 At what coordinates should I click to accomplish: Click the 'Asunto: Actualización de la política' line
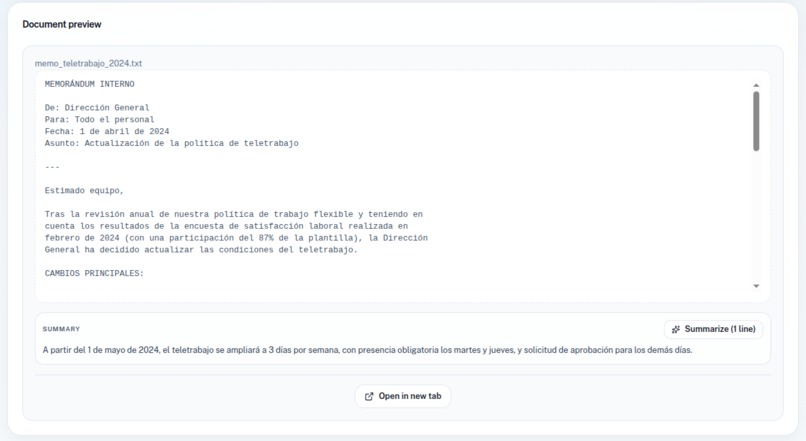tap(172, 143)
